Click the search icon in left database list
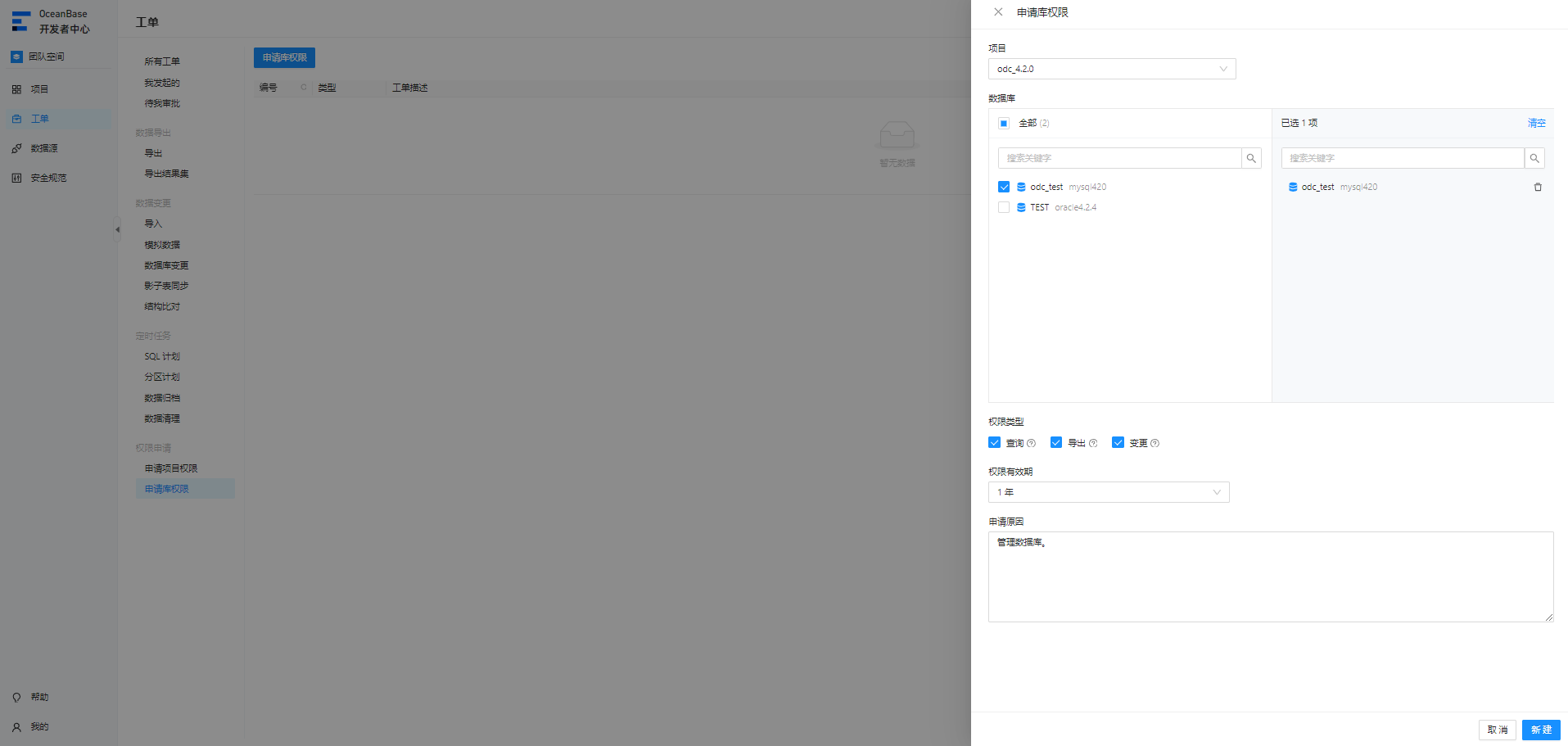This screenshot has width=1568, height=746. (x=1251, y=158)
